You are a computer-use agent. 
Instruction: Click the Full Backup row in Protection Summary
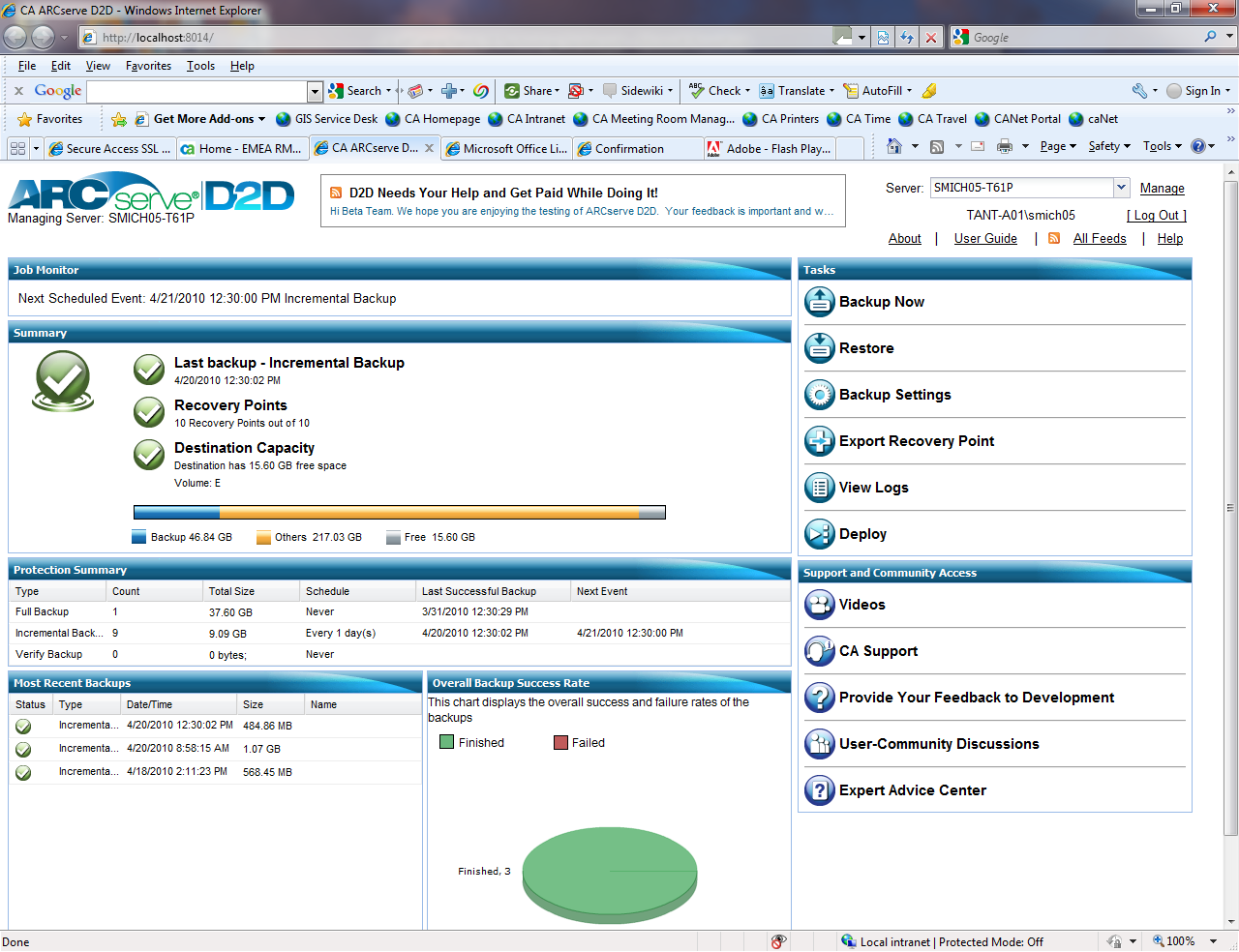[400, 612]
